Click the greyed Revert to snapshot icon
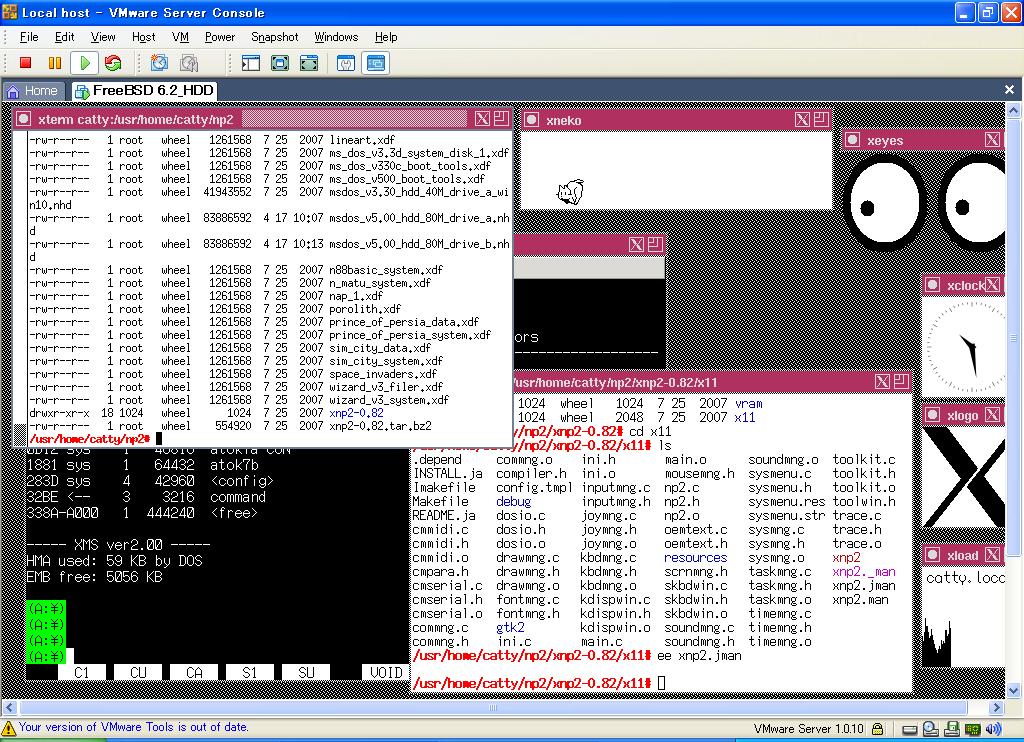 coord(189,63)
